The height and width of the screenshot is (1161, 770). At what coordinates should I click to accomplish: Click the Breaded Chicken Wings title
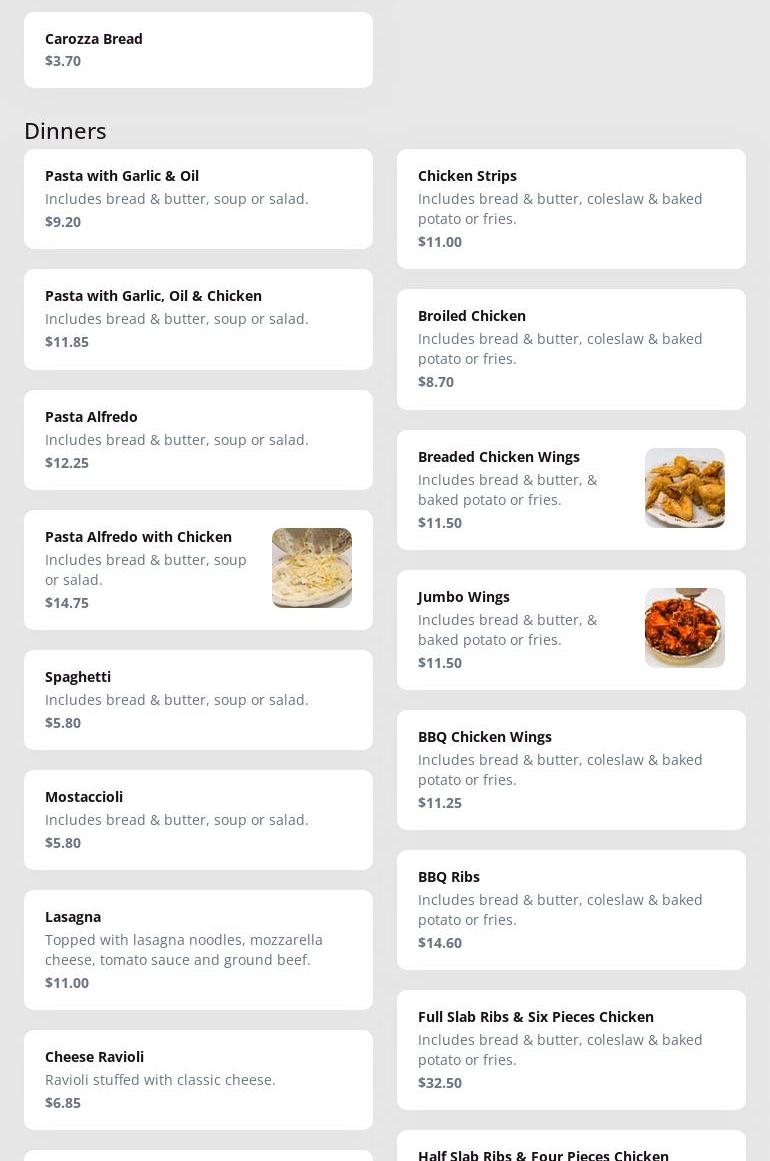498,457
